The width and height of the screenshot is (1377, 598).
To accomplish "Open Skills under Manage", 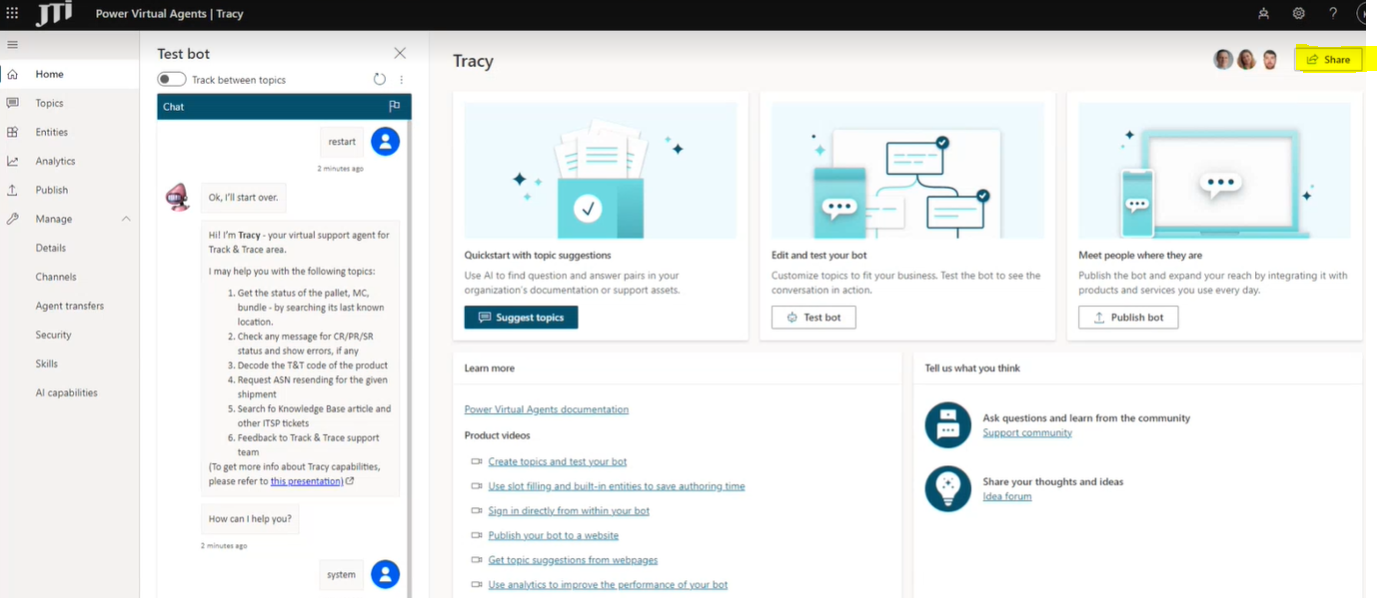I will click(x=47, y=364).
